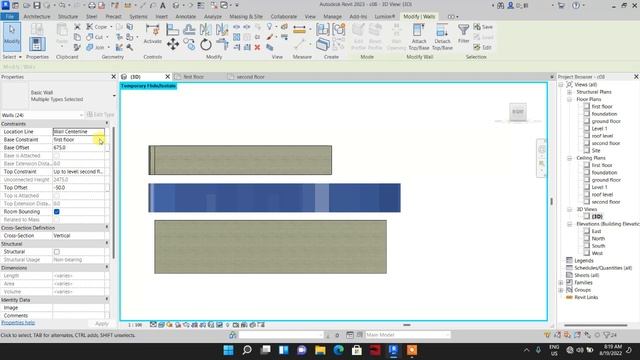Open the Windows Start menu

coord(229,350)
